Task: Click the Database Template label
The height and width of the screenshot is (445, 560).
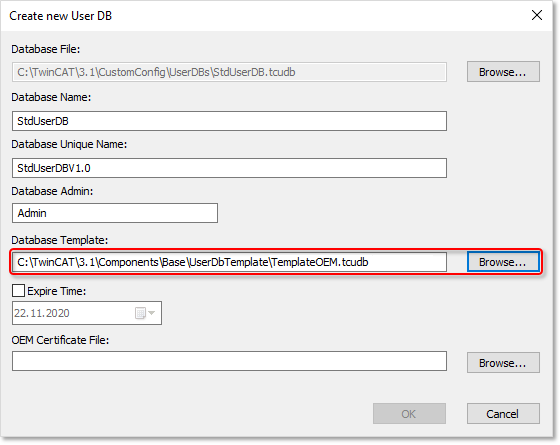Action: coord(60,240)
